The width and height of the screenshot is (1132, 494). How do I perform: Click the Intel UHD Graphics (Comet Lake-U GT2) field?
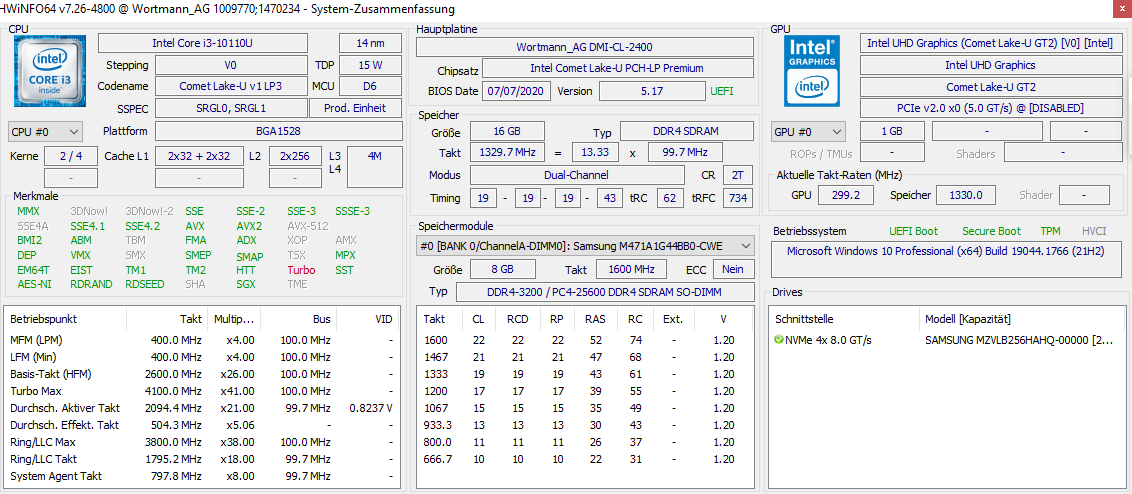click(990, 43)
